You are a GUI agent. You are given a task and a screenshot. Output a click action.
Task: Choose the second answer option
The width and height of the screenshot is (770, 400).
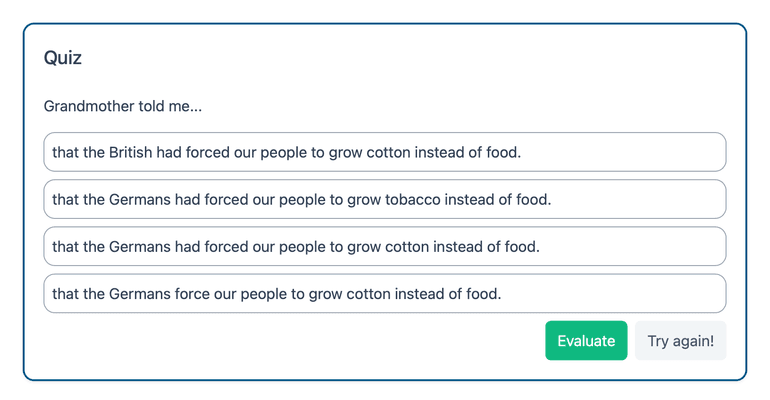click(x=385, y=199)
